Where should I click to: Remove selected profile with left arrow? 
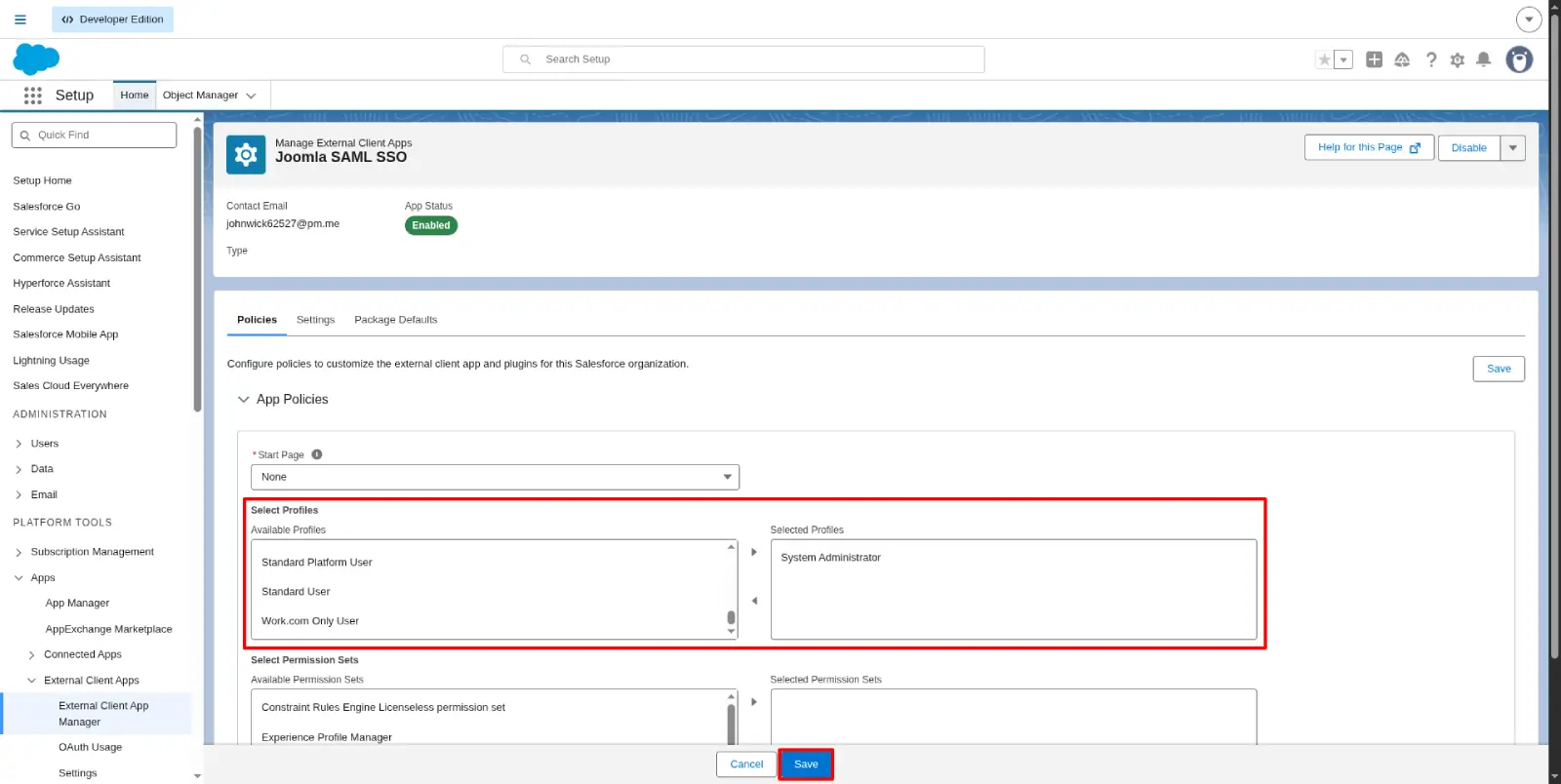[x=754, y=601]
